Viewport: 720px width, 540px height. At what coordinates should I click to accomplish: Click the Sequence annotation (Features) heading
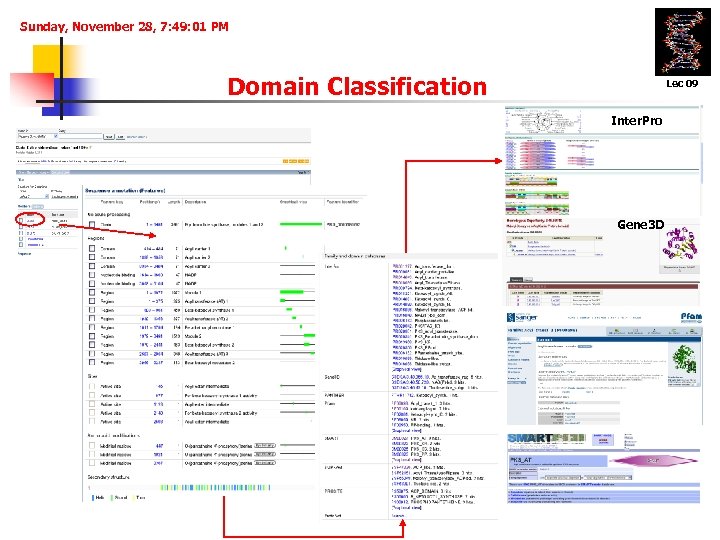tap(125, 190)
